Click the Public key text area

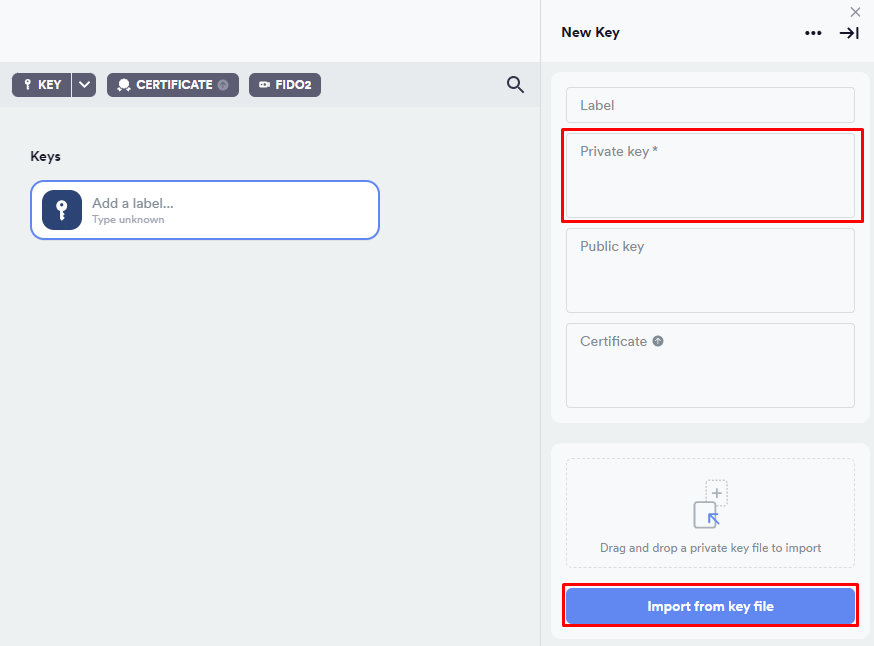pos(710,270)
